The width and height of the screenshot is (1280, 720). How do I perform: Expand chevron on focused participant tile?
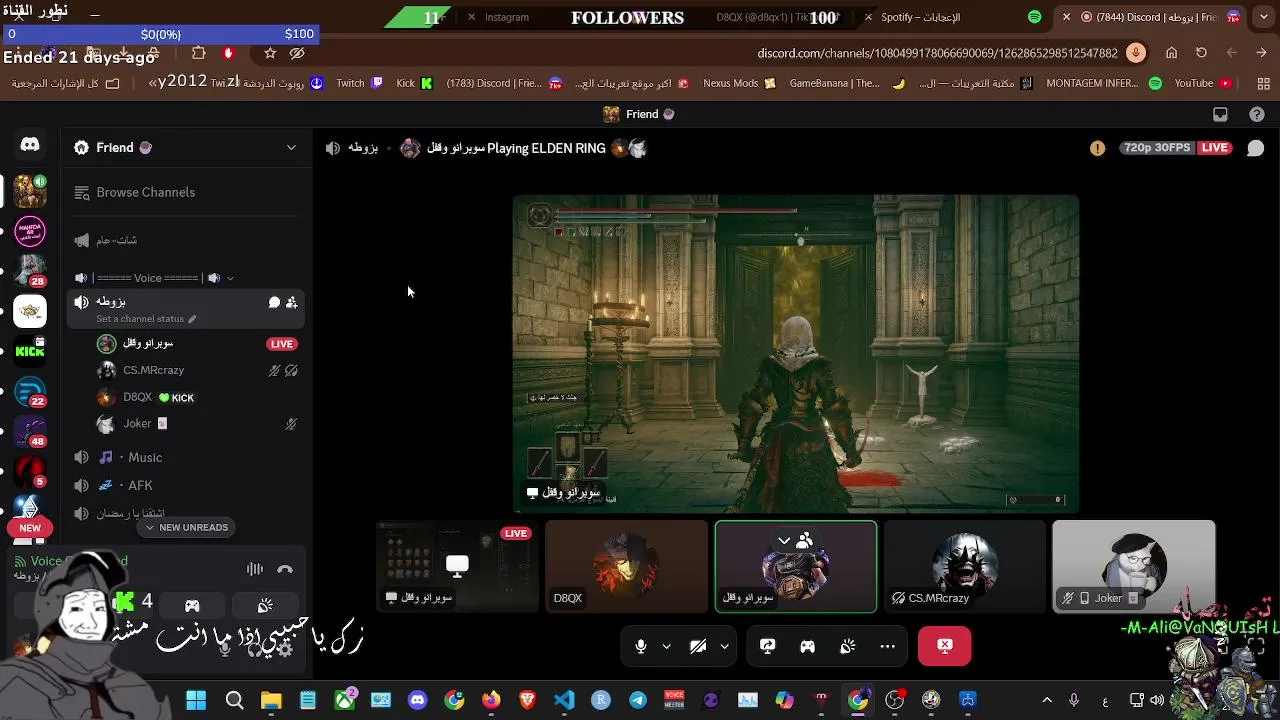(x=784, y=541)
